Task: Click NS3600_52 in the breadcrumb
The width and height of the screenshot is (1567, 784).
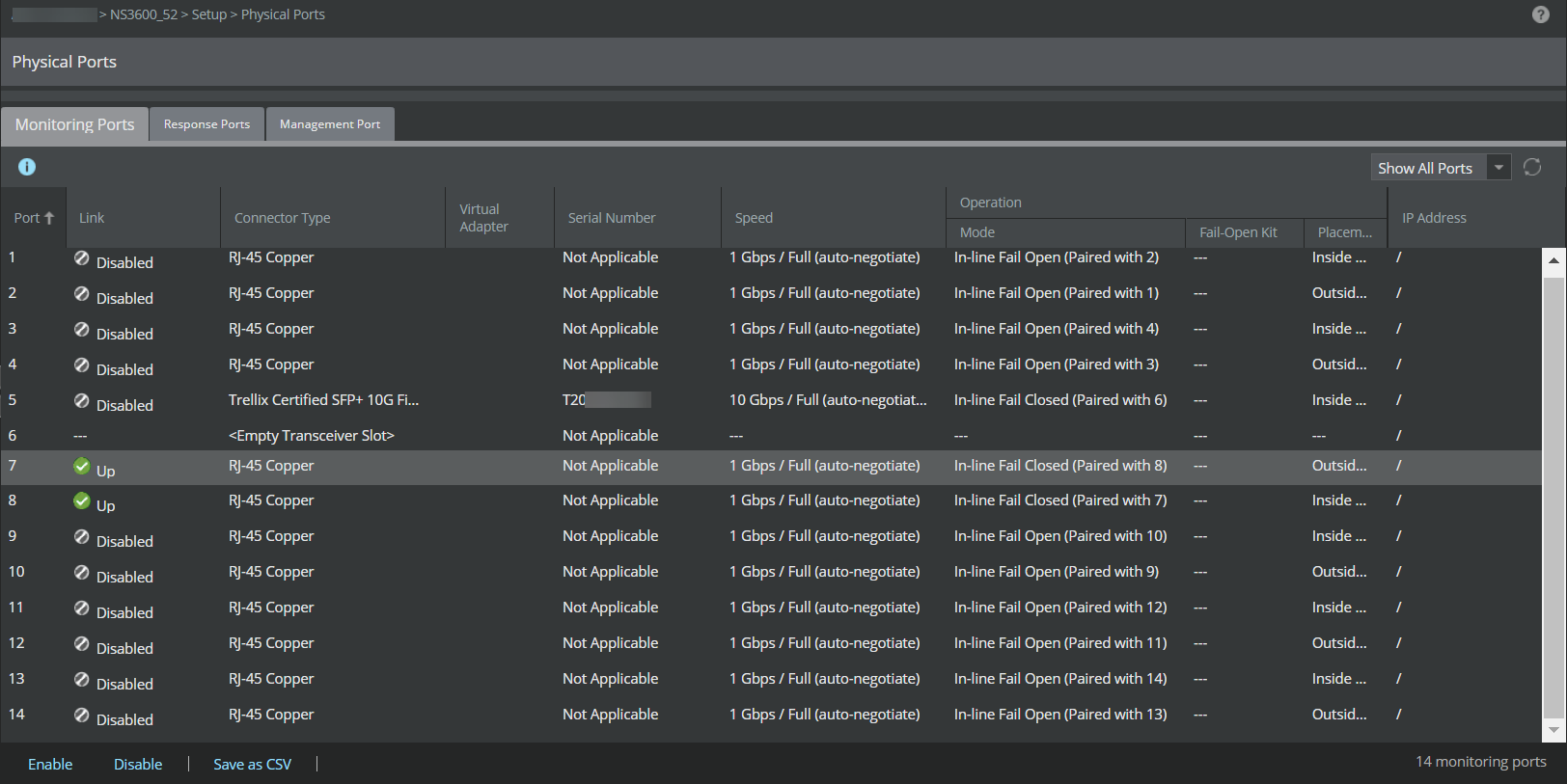Action: 144,14
